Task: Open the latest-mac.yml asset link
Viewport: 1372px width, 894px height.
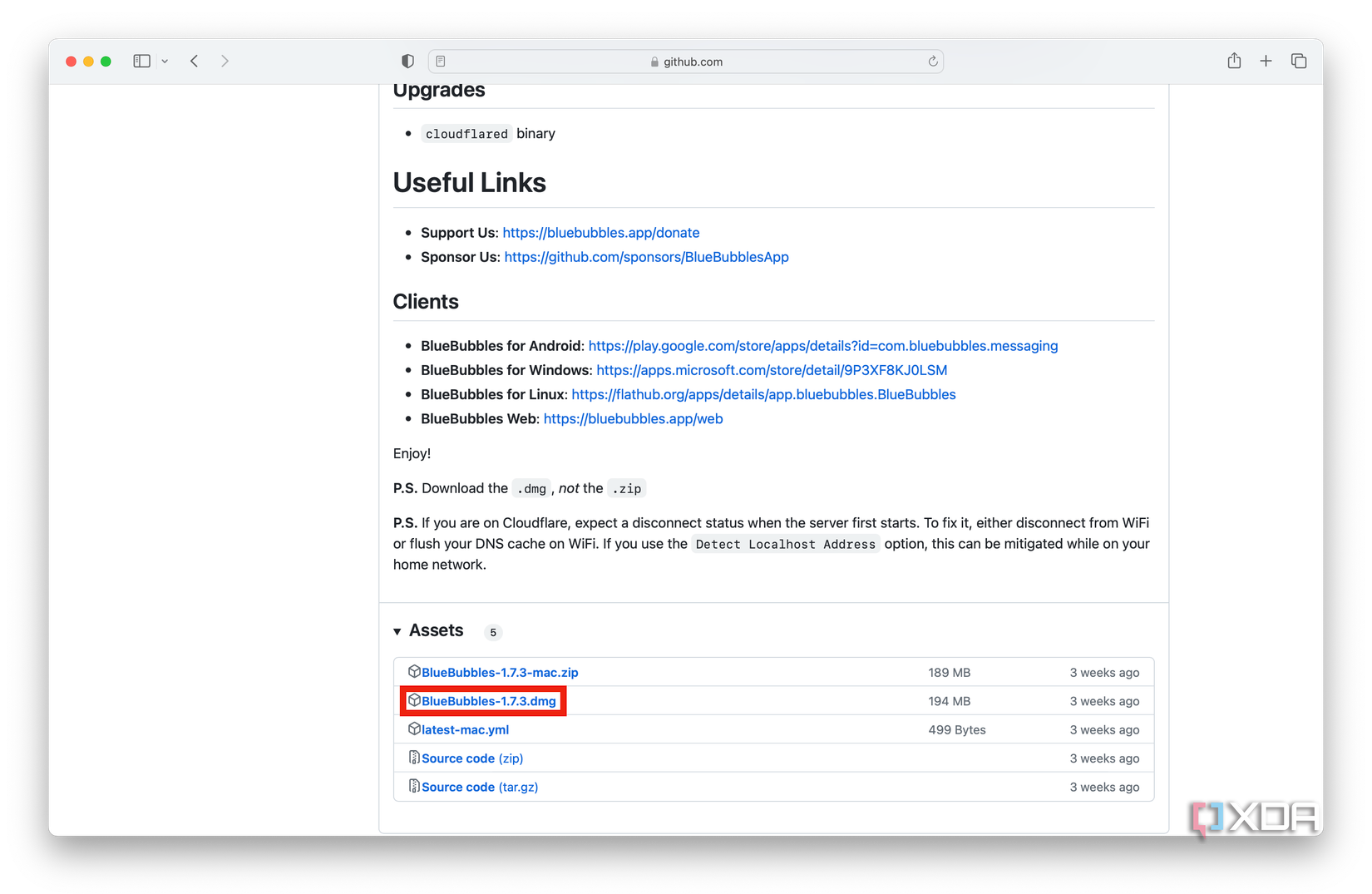Action: pyautogui.click(x=465, y=730)
